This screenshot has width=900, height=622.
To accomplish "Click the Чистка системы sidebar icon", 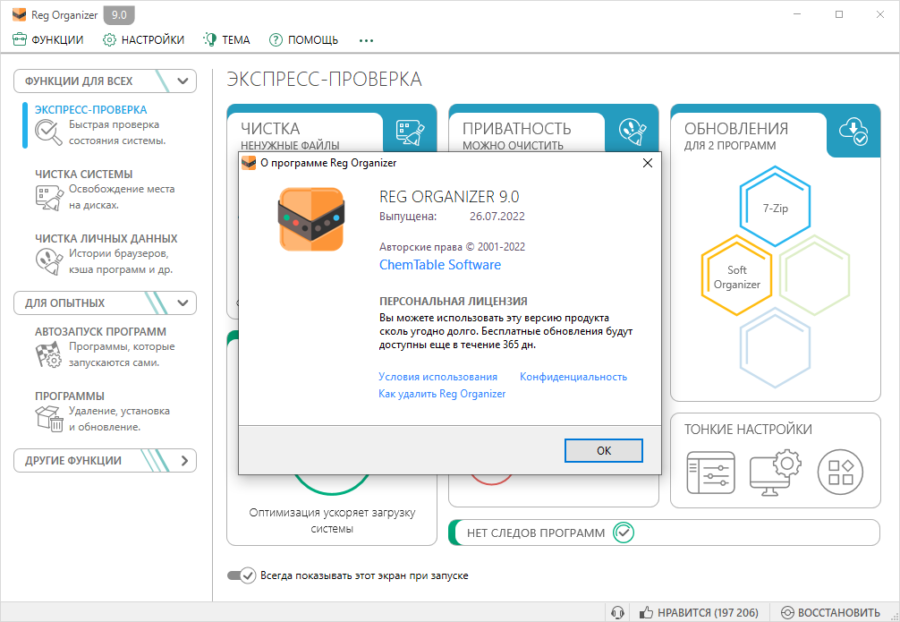I will pos(49,197).
